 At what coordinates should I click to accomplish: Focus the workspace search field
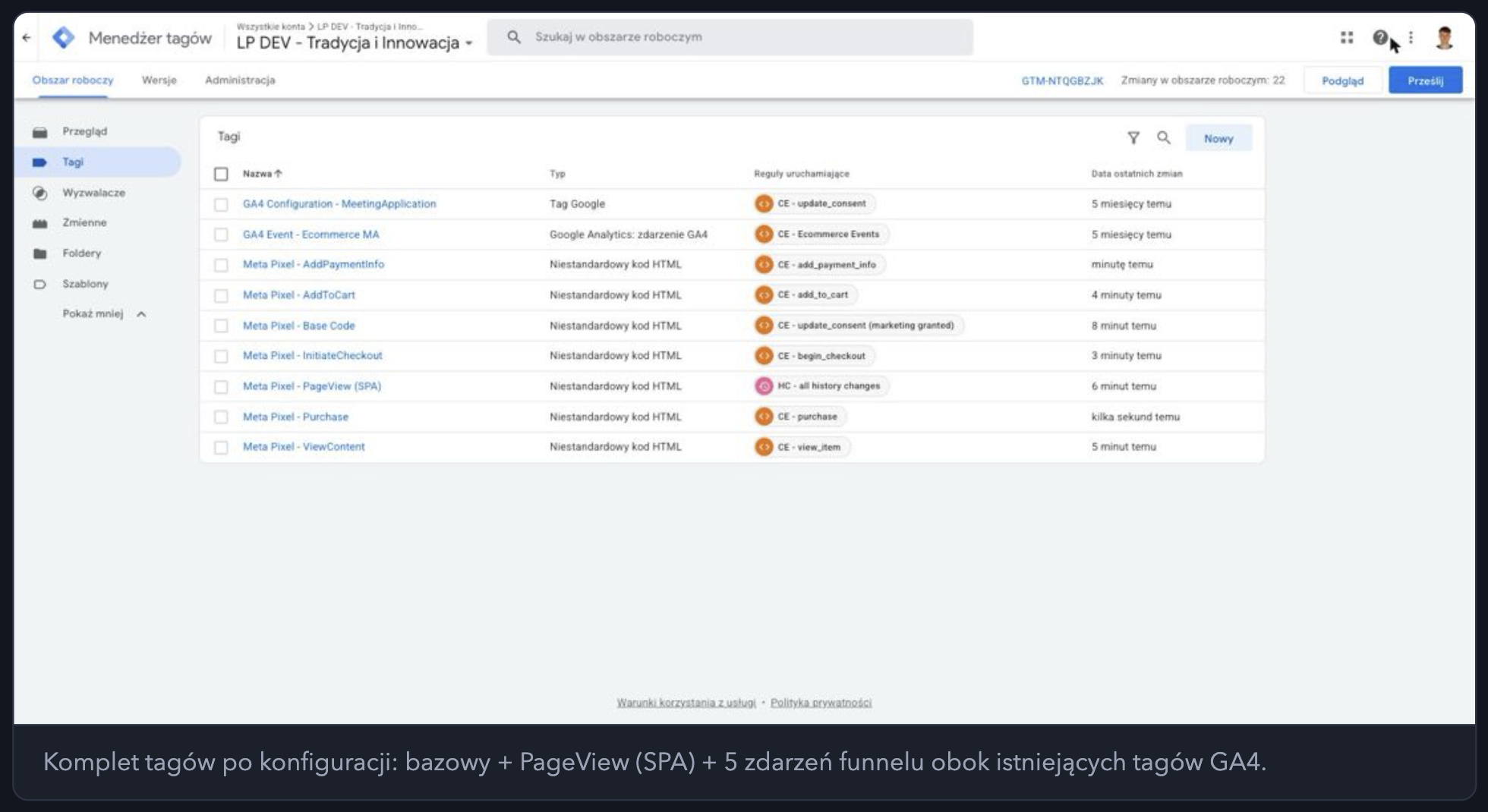tap(730, 36)
